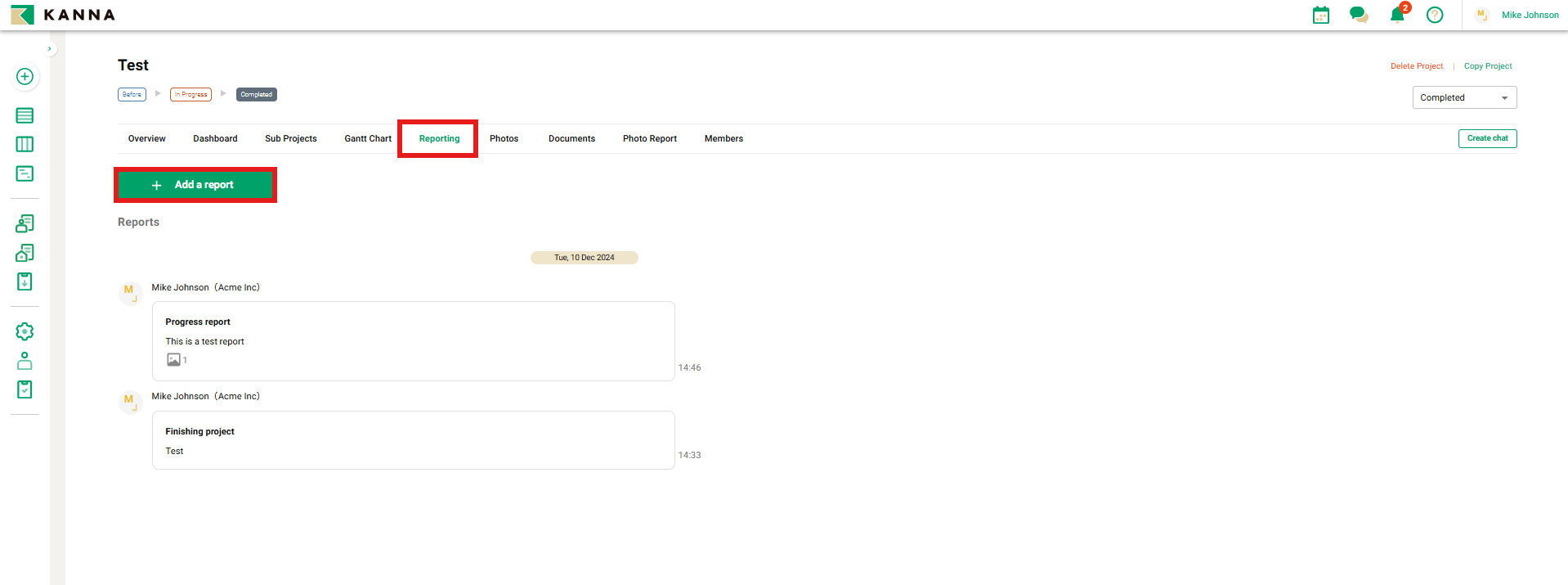Screen dimensions: 1568x585
Task: Open the Completed status dropdown
Action: [1463, 97]
